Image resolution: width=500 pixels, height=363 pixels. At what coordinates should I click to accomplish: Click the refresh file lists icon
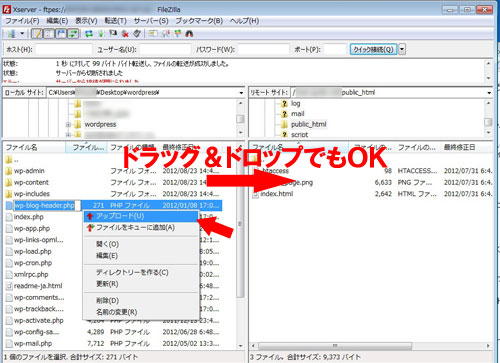89,34
